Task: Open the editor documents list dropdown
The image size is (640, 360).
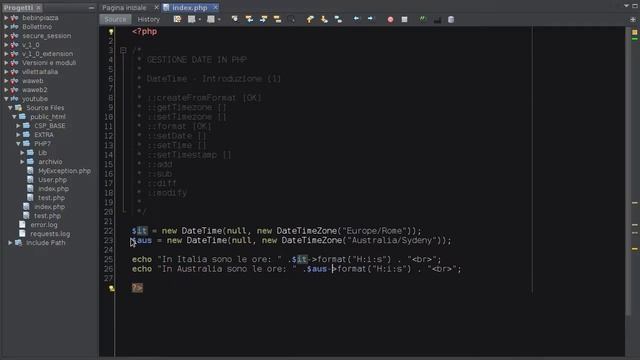Action: click(x=626, y=6)
